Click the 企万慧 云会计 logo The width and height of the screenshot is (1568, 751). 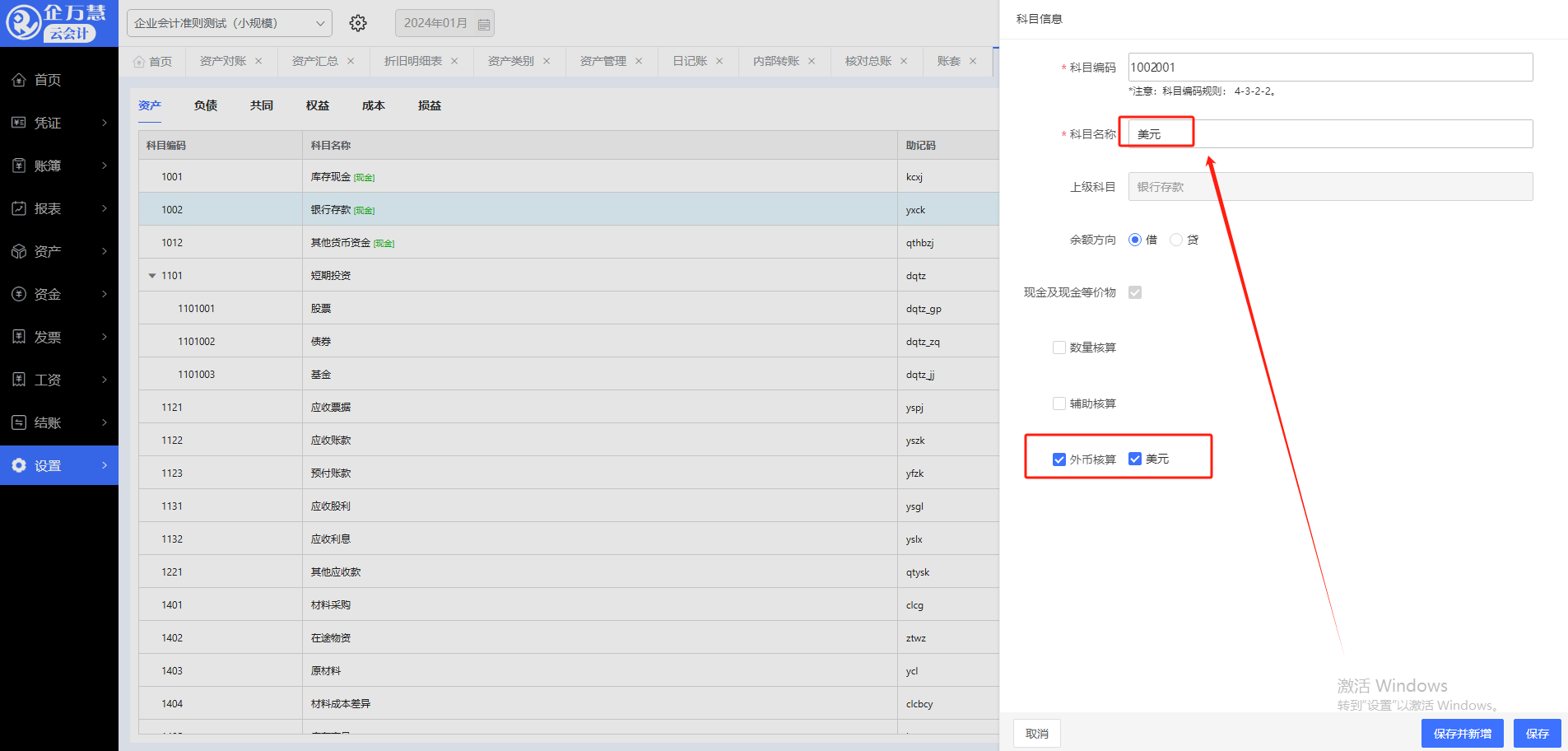pyautogui.click(x=58, y=23)
